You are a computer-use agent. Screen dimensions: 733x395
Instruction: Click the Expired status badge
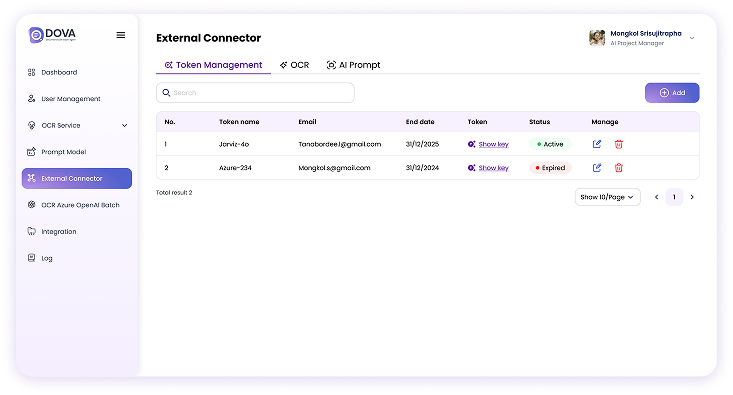pyautogui.click(x=550, y=167)
